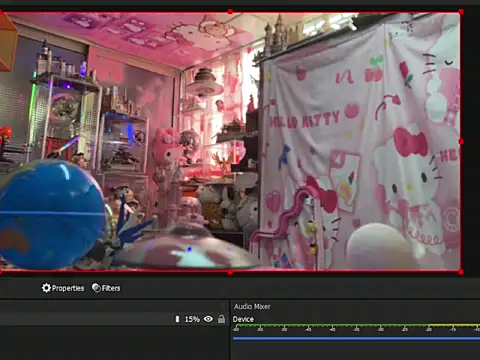This screenshot has height=360, width=480.
Task: Select the webcam source in the preview
Action: pos(230,142)
